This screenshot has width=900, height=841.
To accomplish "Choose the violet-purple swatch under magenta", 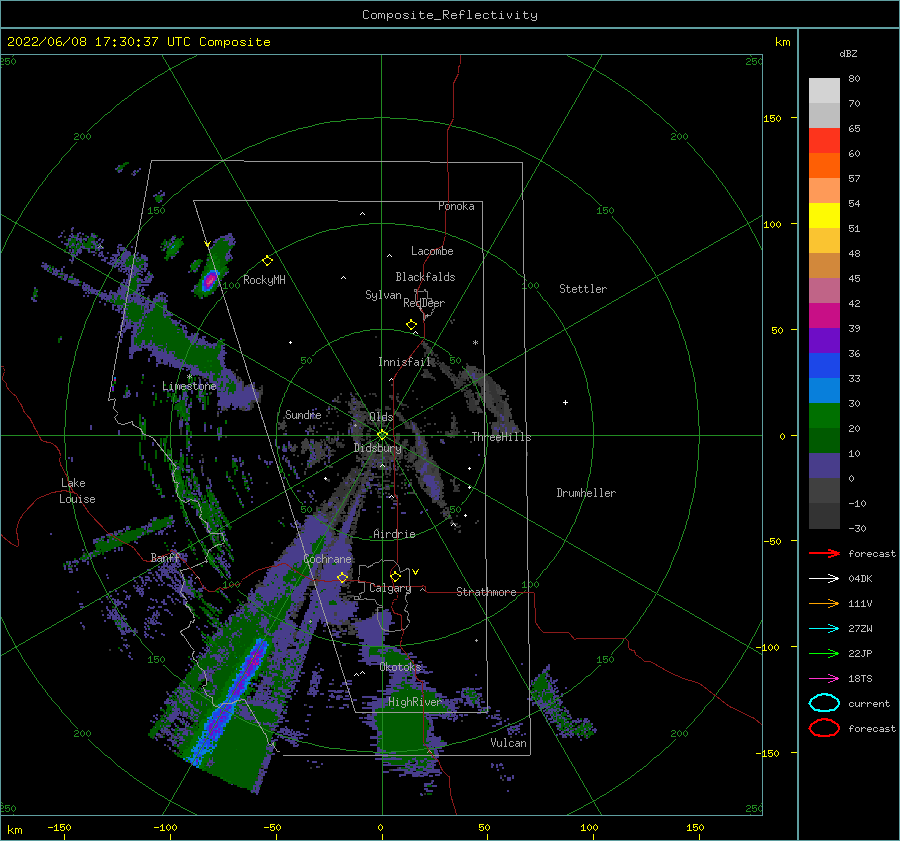I will (824, 340).
